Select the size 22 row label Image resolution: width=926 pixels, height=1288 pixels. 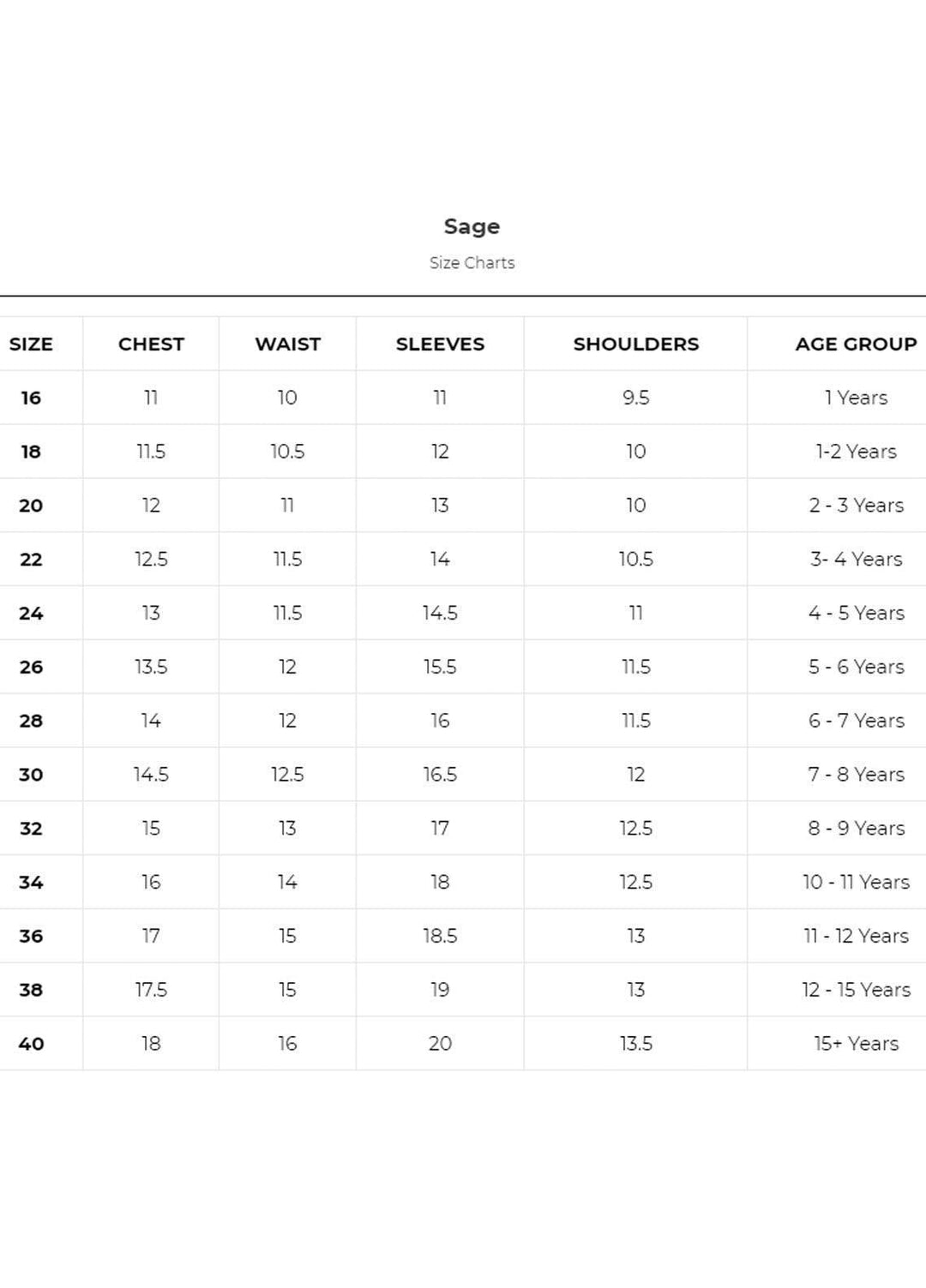point(31,560)
